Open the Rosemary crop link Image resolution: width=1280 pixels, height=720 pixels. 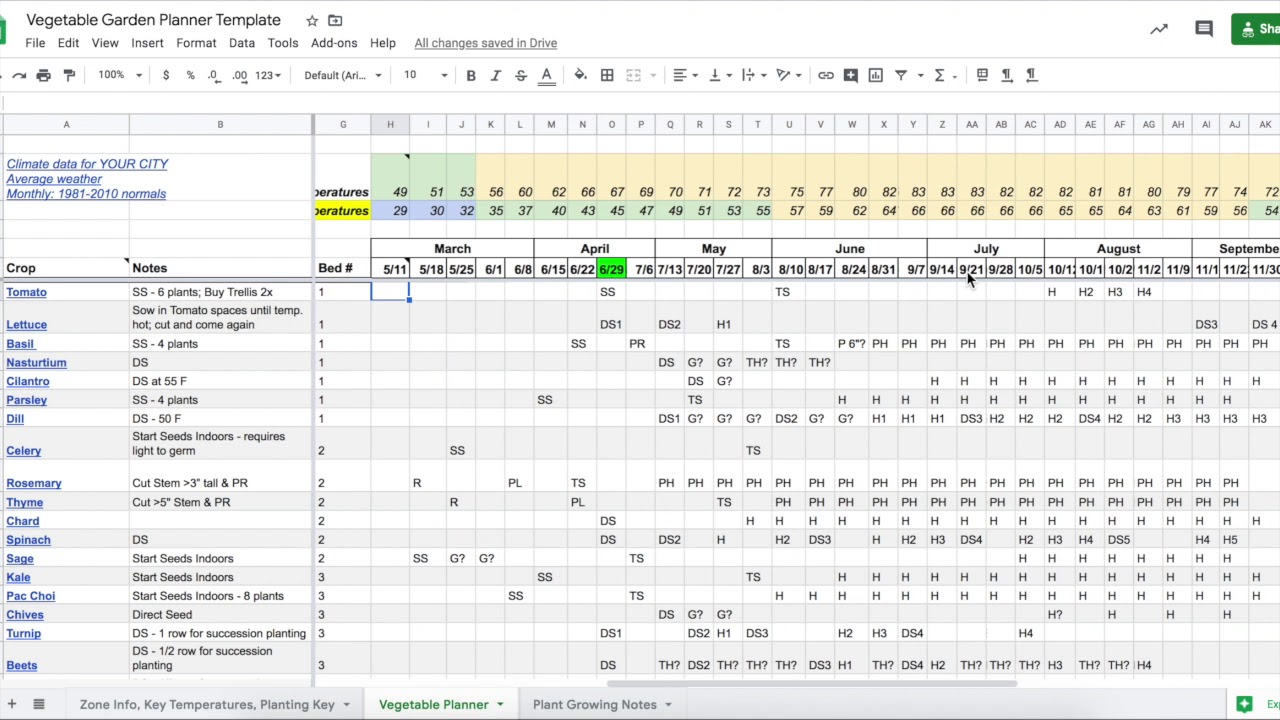pos(34,483)
